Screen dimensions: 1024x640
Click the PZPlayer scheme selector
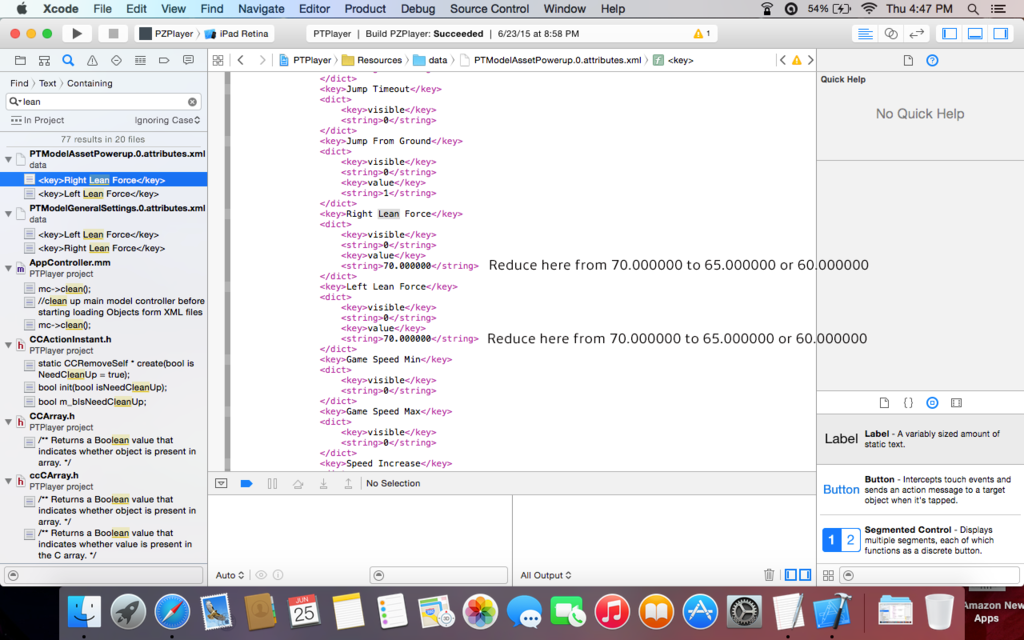(166, 34)
